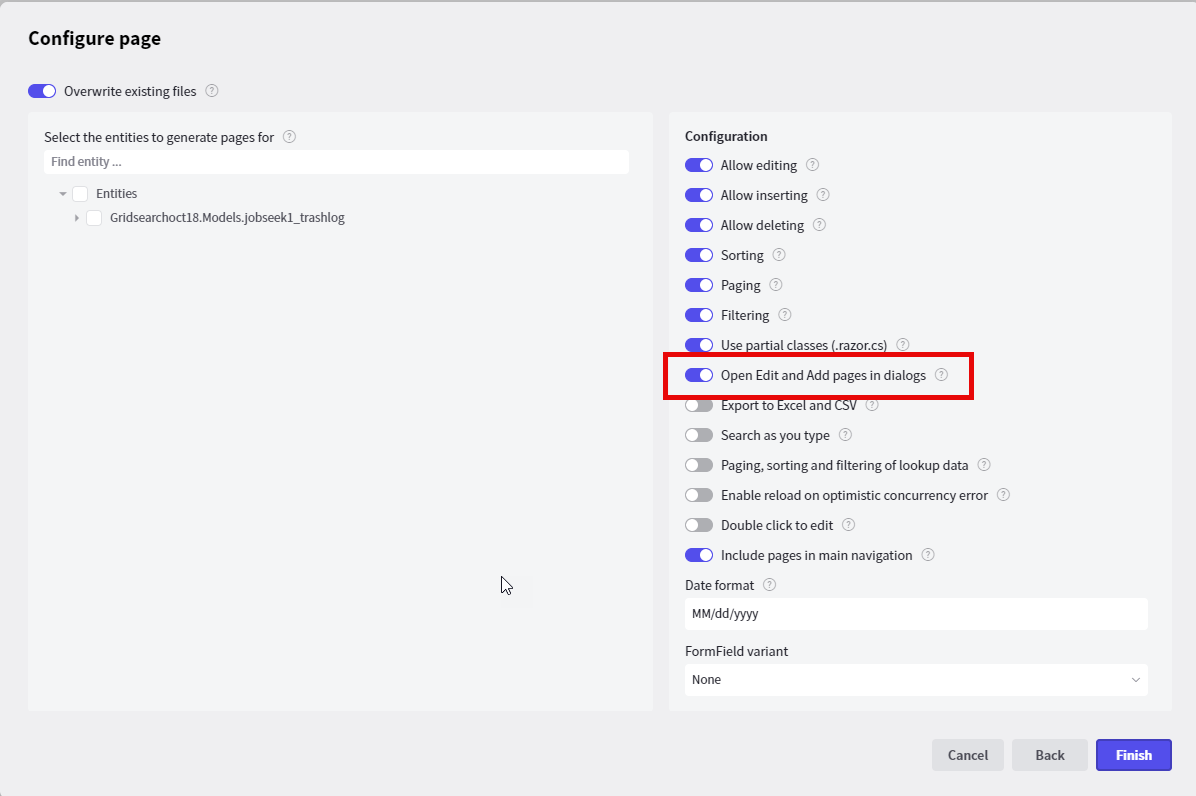Open help for Overwrite existing files

[211, 90]
